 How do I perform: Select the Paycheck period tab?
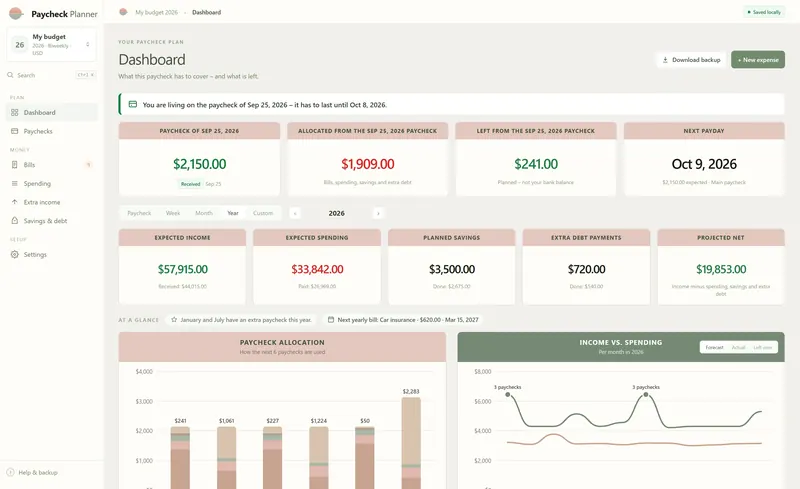tap(139, 213)
